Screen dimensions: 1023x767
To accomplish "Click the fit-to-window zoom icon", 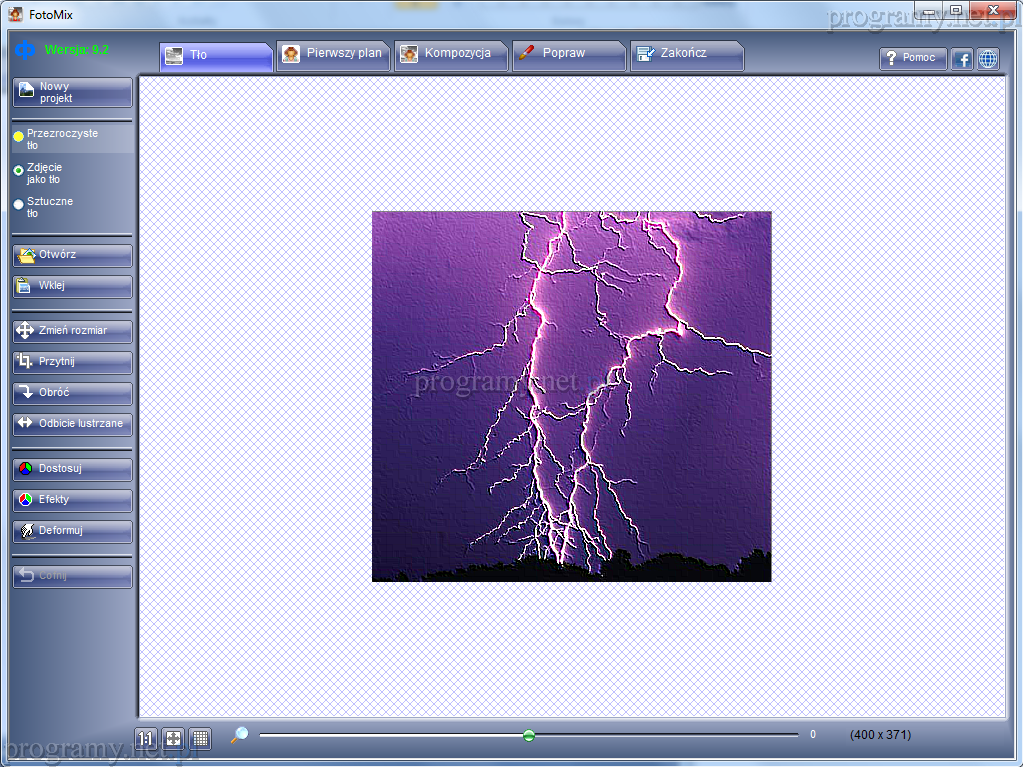I will coord(173,738).
